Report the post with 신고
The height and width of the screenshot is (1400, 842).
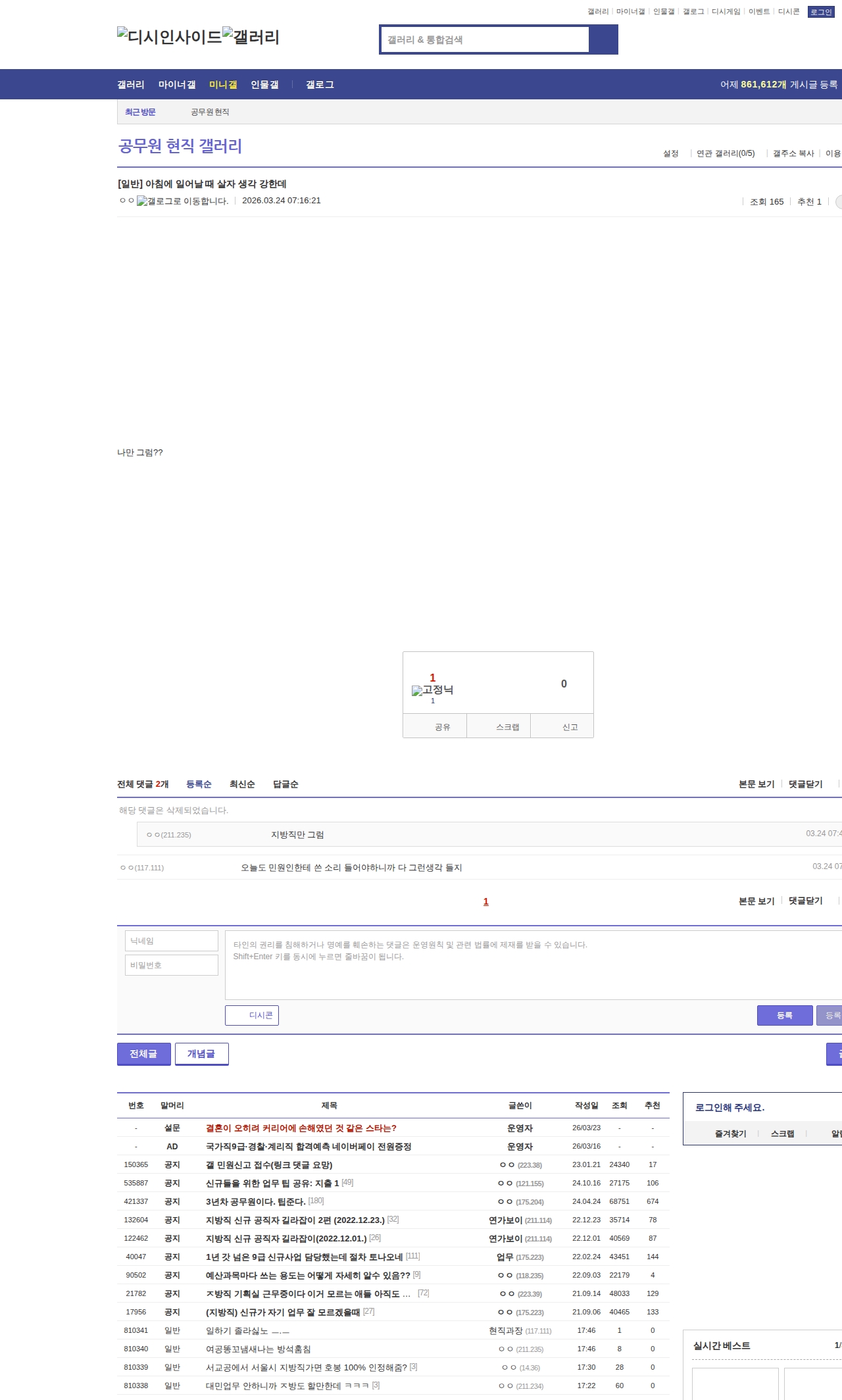pos(570,727)
